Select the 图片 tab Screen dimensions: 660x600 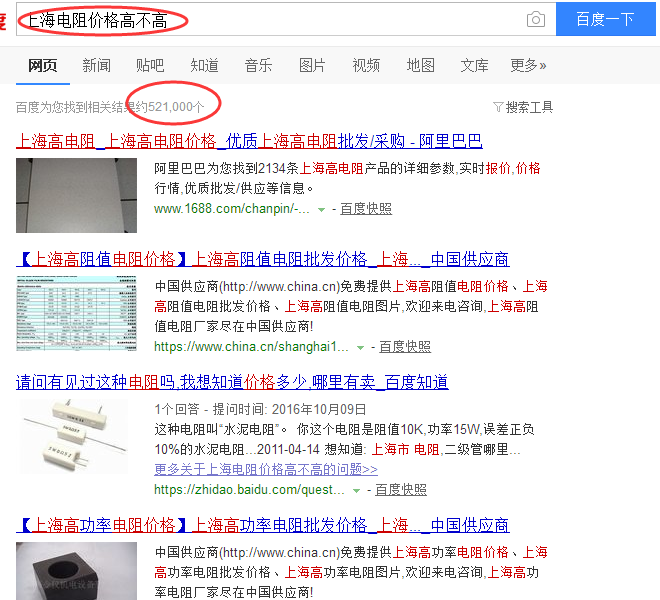point(312,65)
